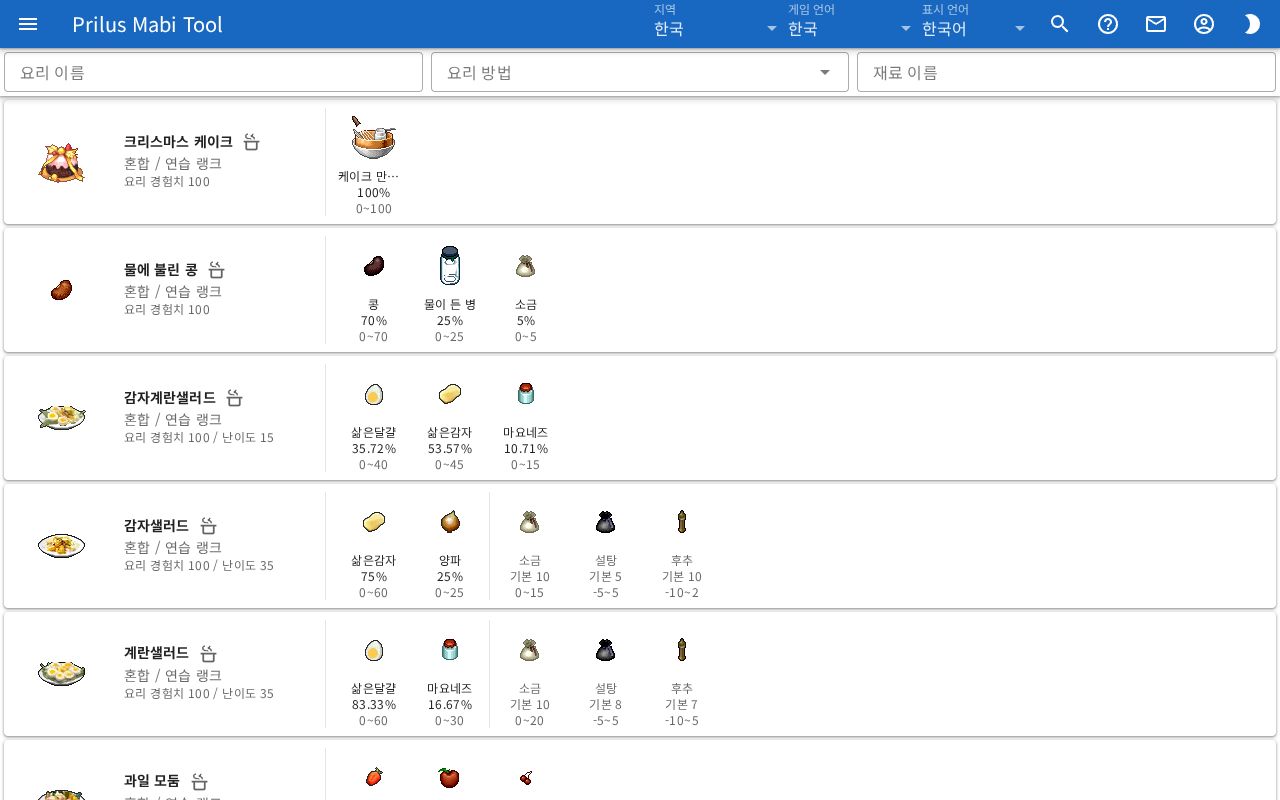Click the 계란샐러드 dish image

click(x=61, y=674)
